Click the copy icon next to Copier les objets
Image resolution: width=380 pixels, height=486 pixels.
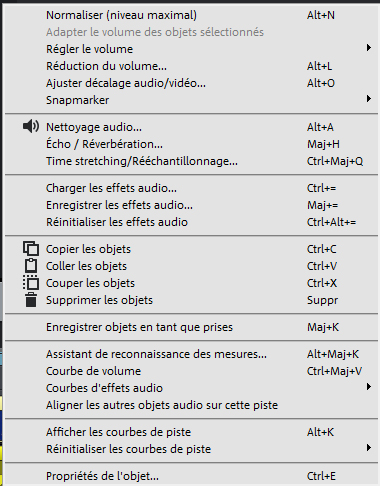pos(31,249)
